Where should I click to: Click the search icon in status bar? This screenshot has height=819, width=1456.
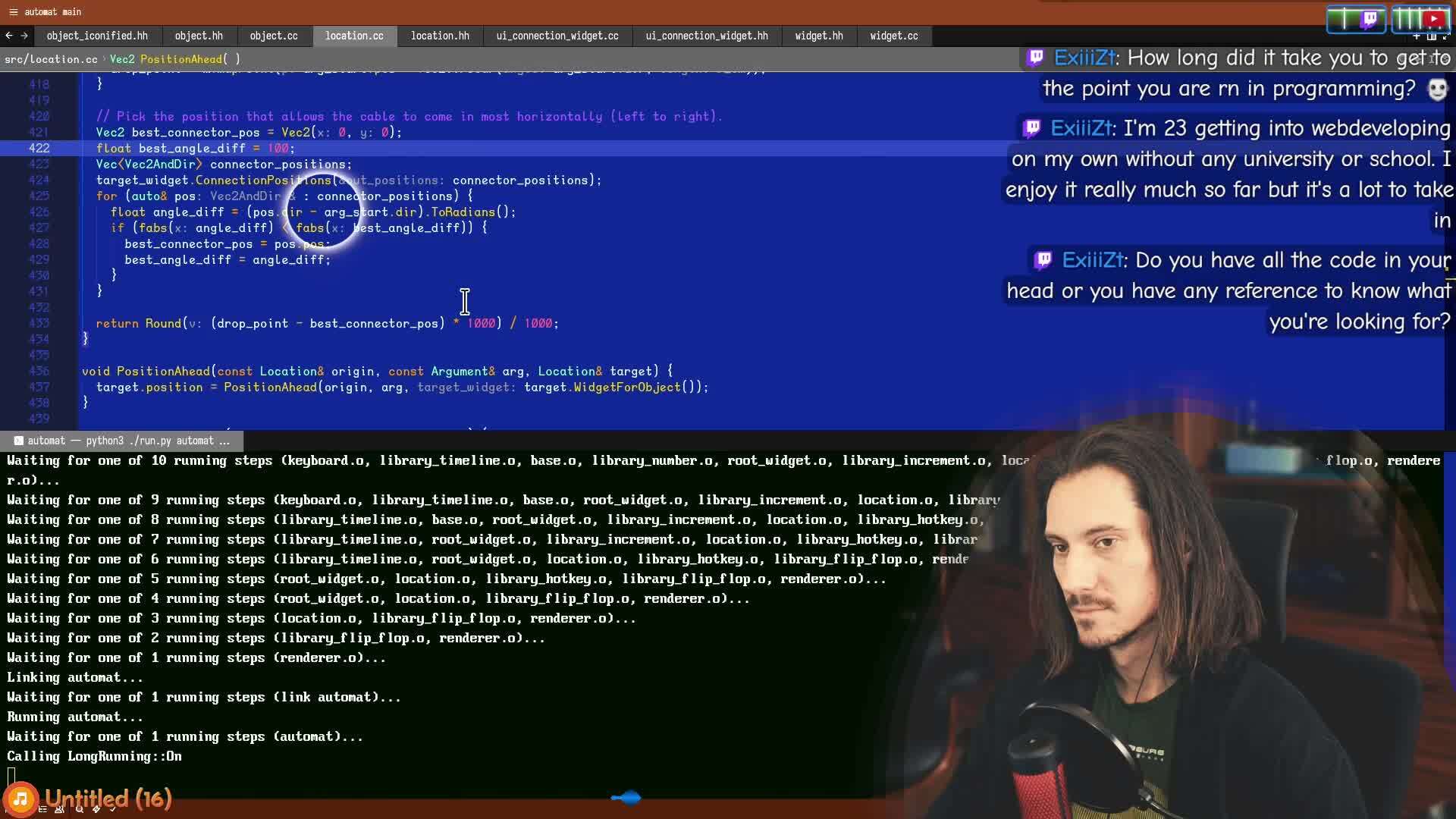click(79, 809)
